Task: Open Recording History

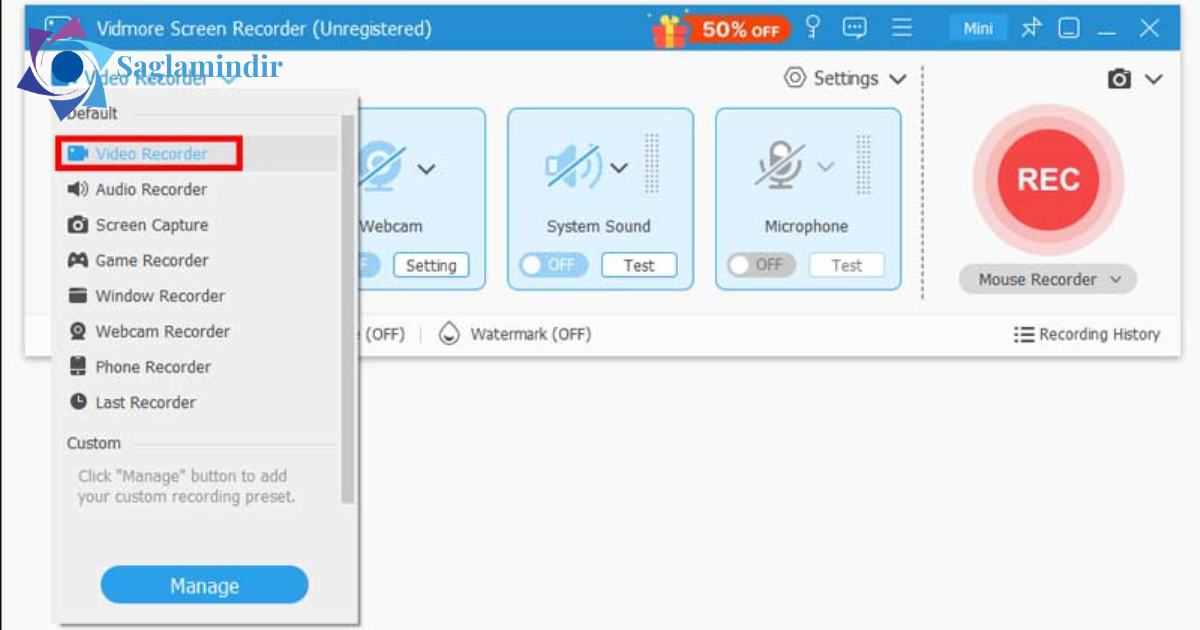Action: (x=1087, y=335)
